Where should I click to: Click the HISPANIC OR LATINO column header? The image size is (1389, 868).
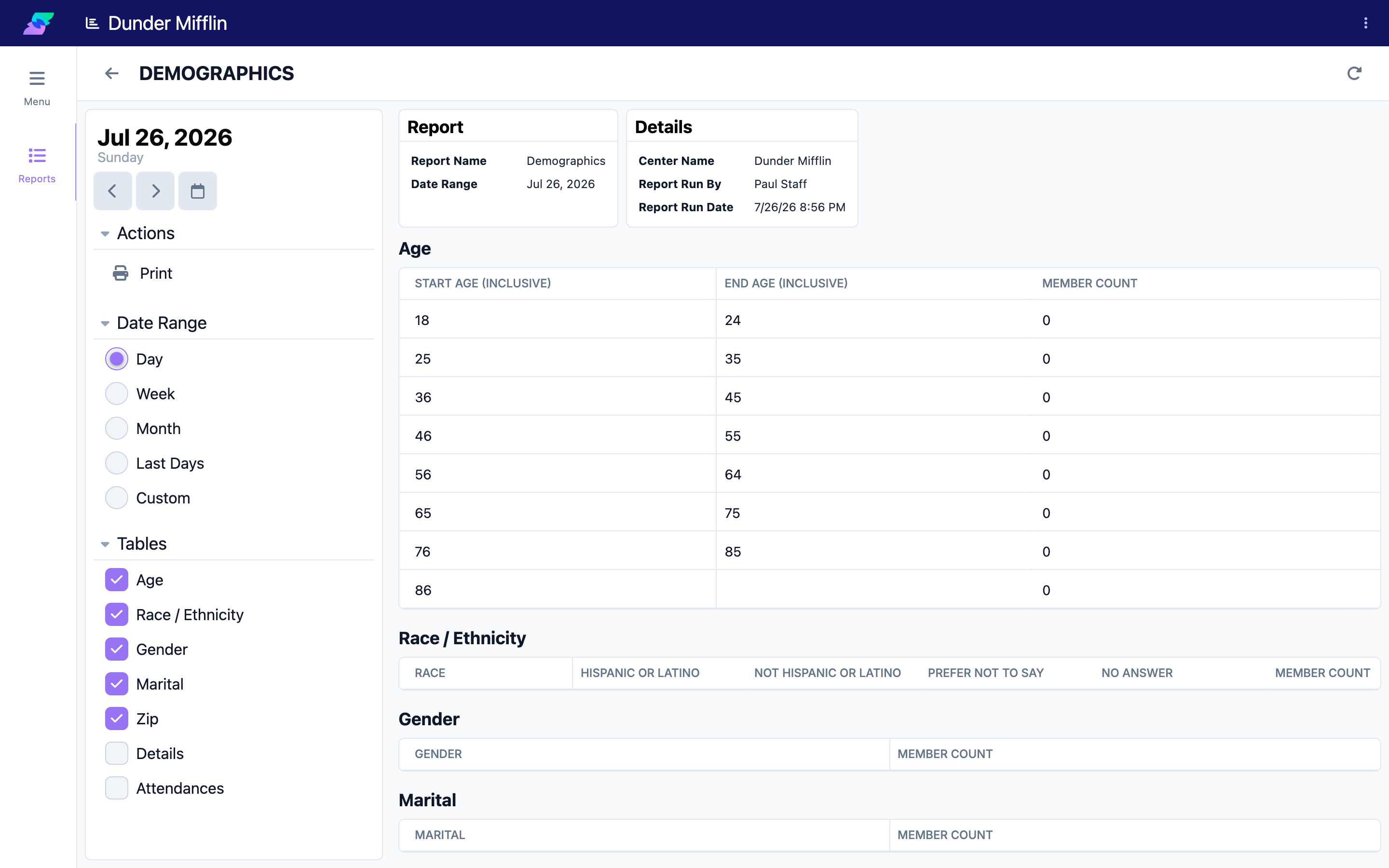point(640,673)
